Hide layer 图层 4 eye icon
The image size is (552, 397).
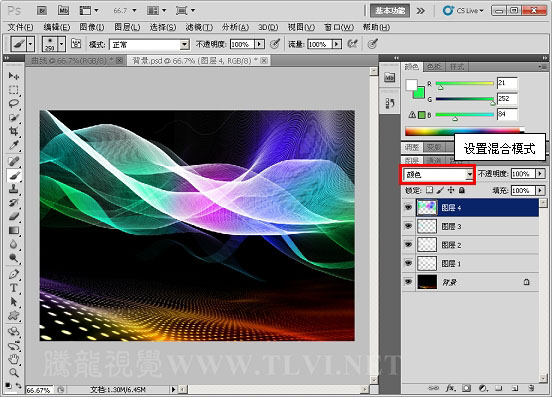[408, 208]
